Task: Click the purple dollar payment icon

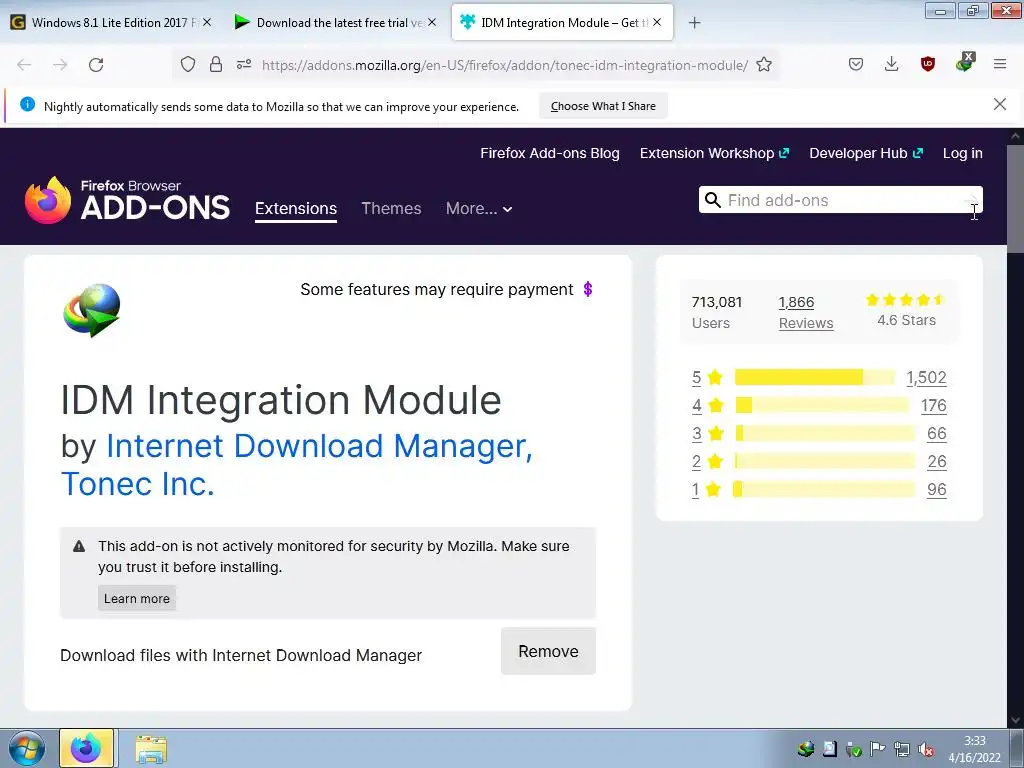Action: 588,289
